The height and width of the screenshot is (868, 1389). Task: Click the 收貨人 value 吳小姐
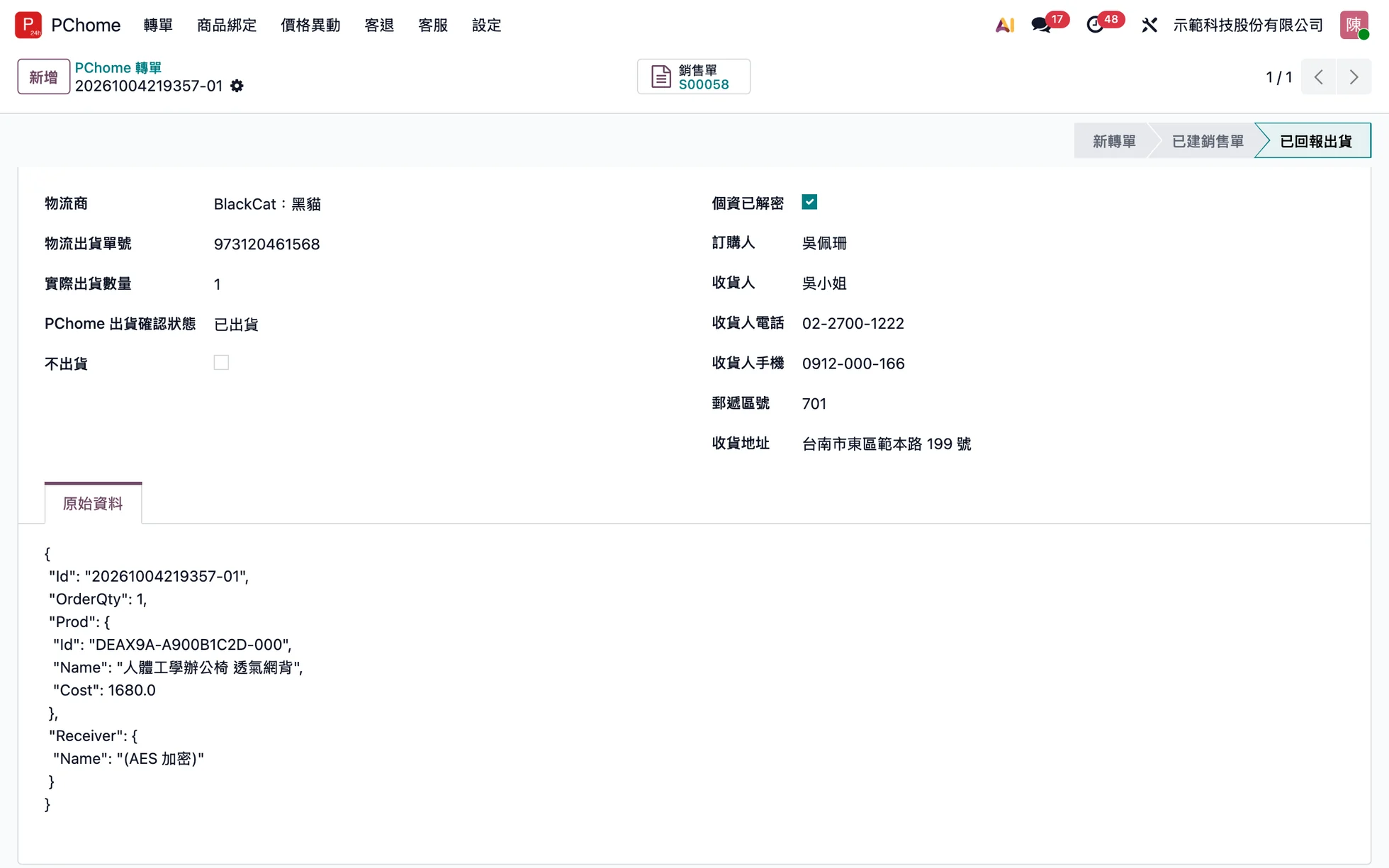(x=824, y=283)
